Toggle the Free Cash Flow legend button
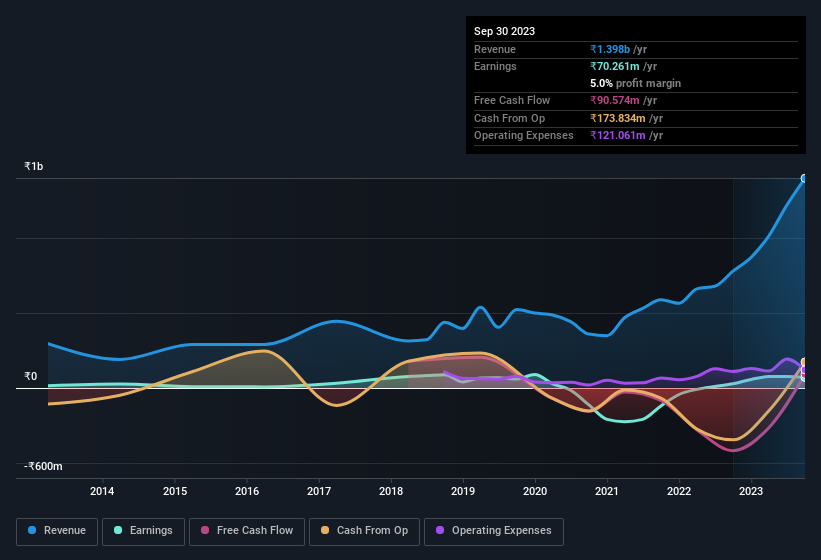Screen dimensions: 821x560 (x=247, y=531)
